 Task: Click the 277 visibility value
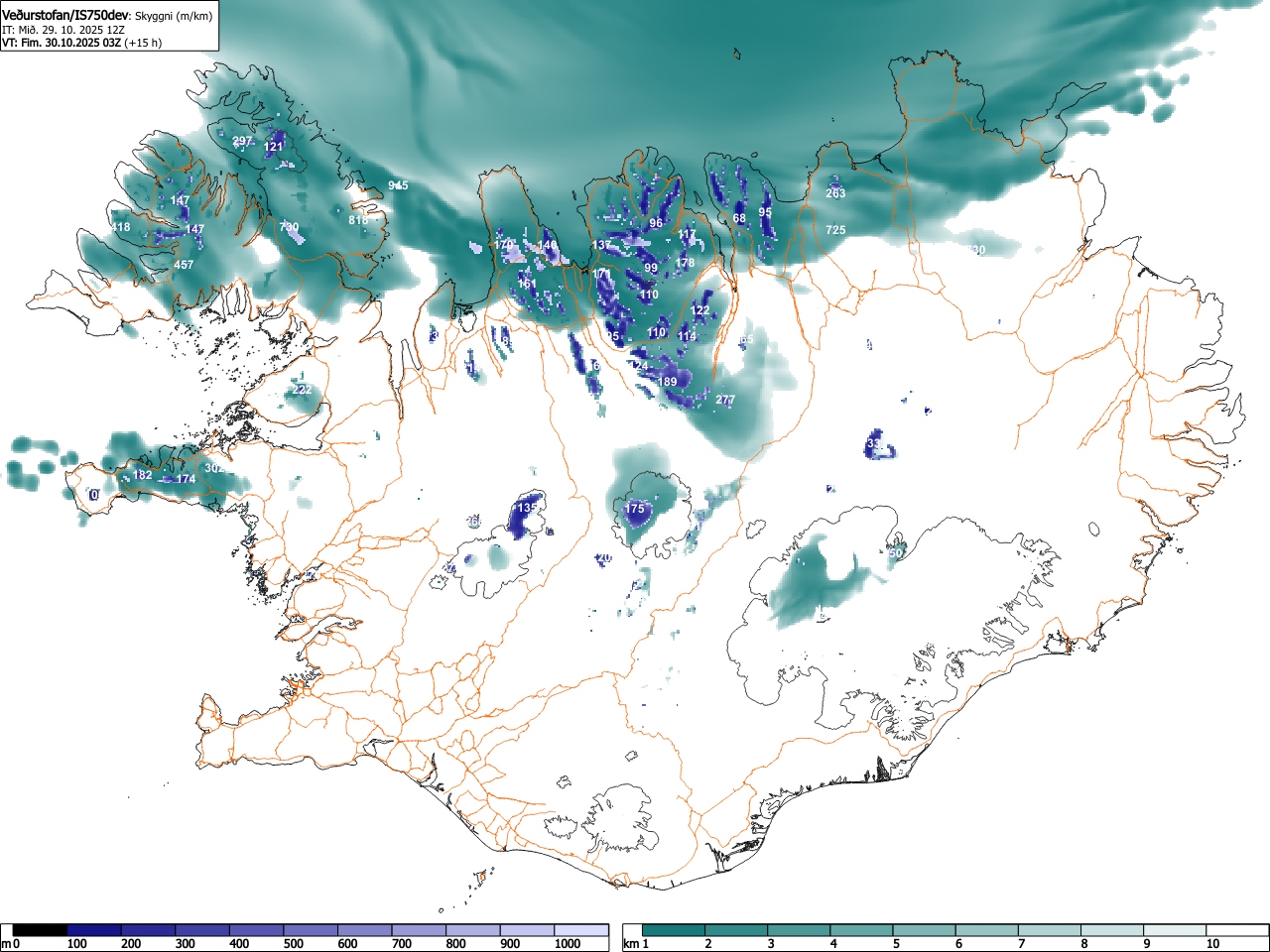725,400
